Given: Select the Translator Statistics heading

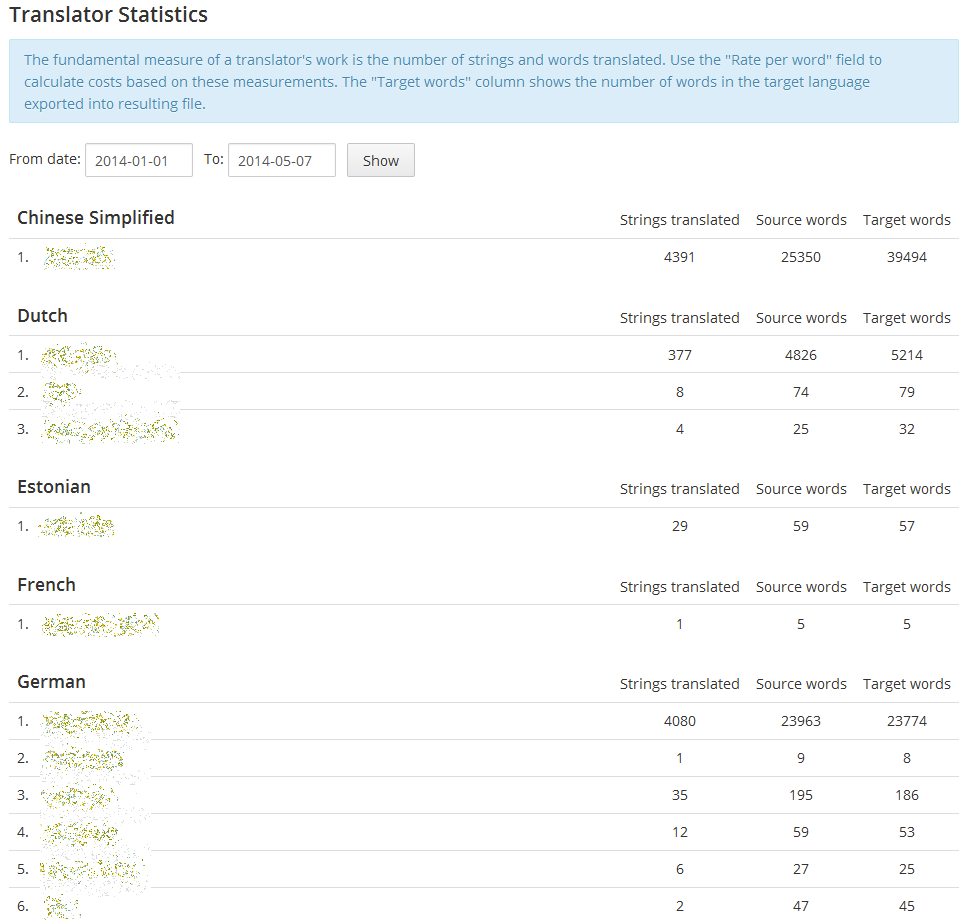Looking at the screenshot, I should (x=109, y=15).
